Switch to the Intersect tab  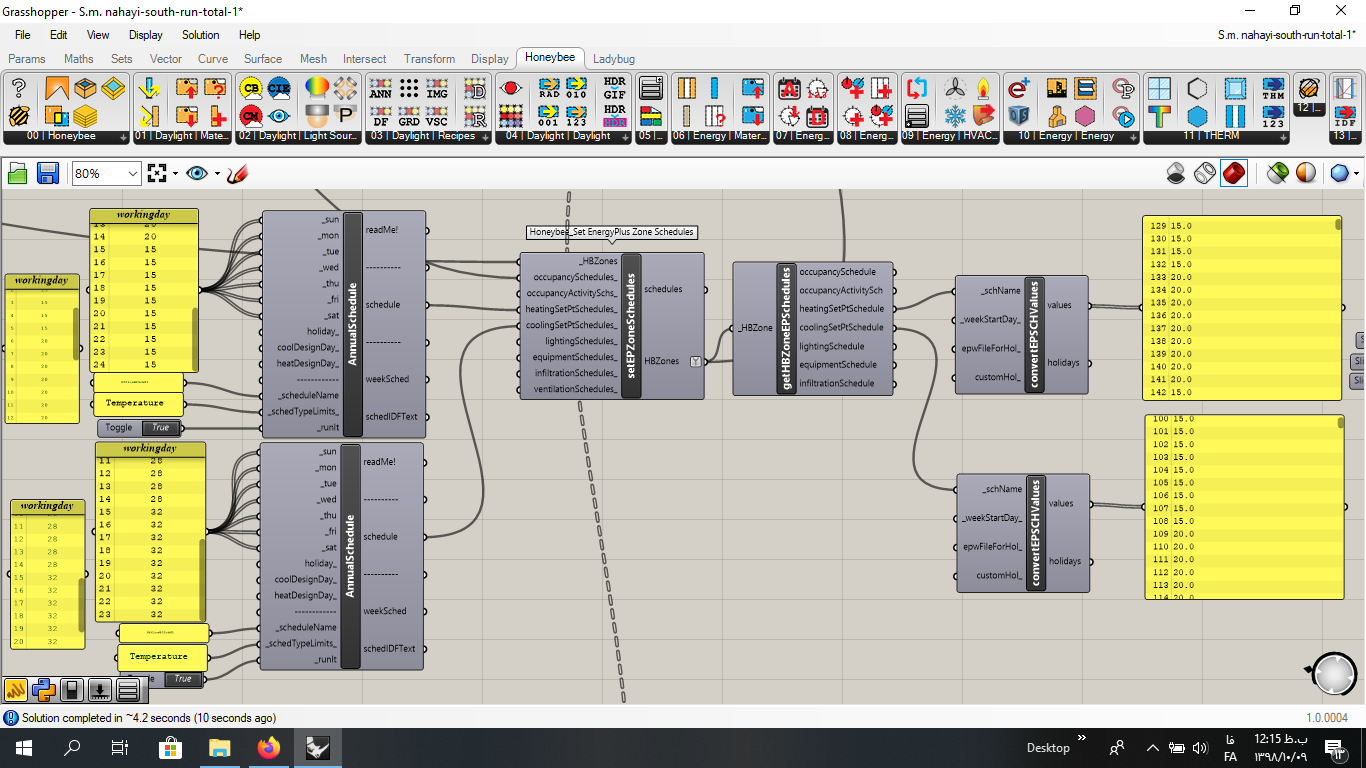[364, 59]
